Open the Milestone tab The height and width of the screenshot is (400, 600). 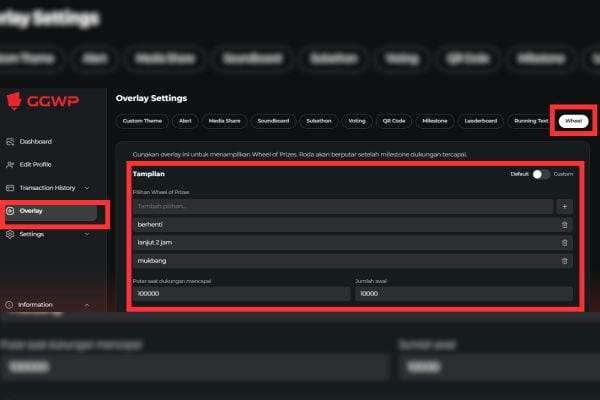pos(435,121)
